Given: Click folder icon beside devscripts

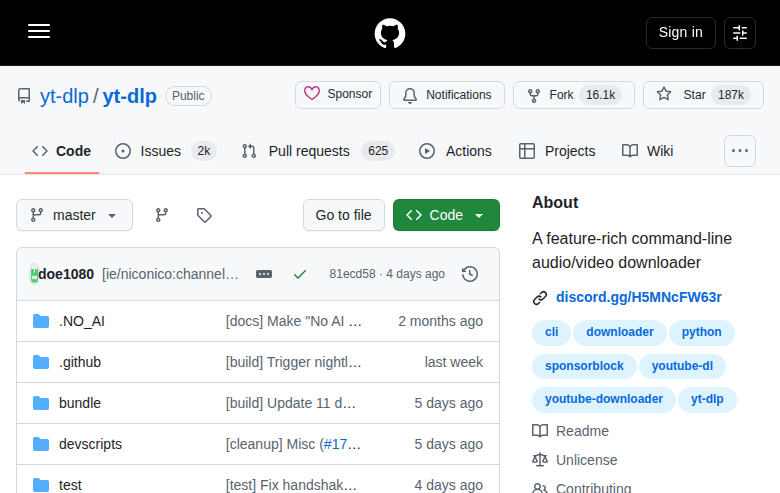Looking at the screenshot, I should coord(41,444).
